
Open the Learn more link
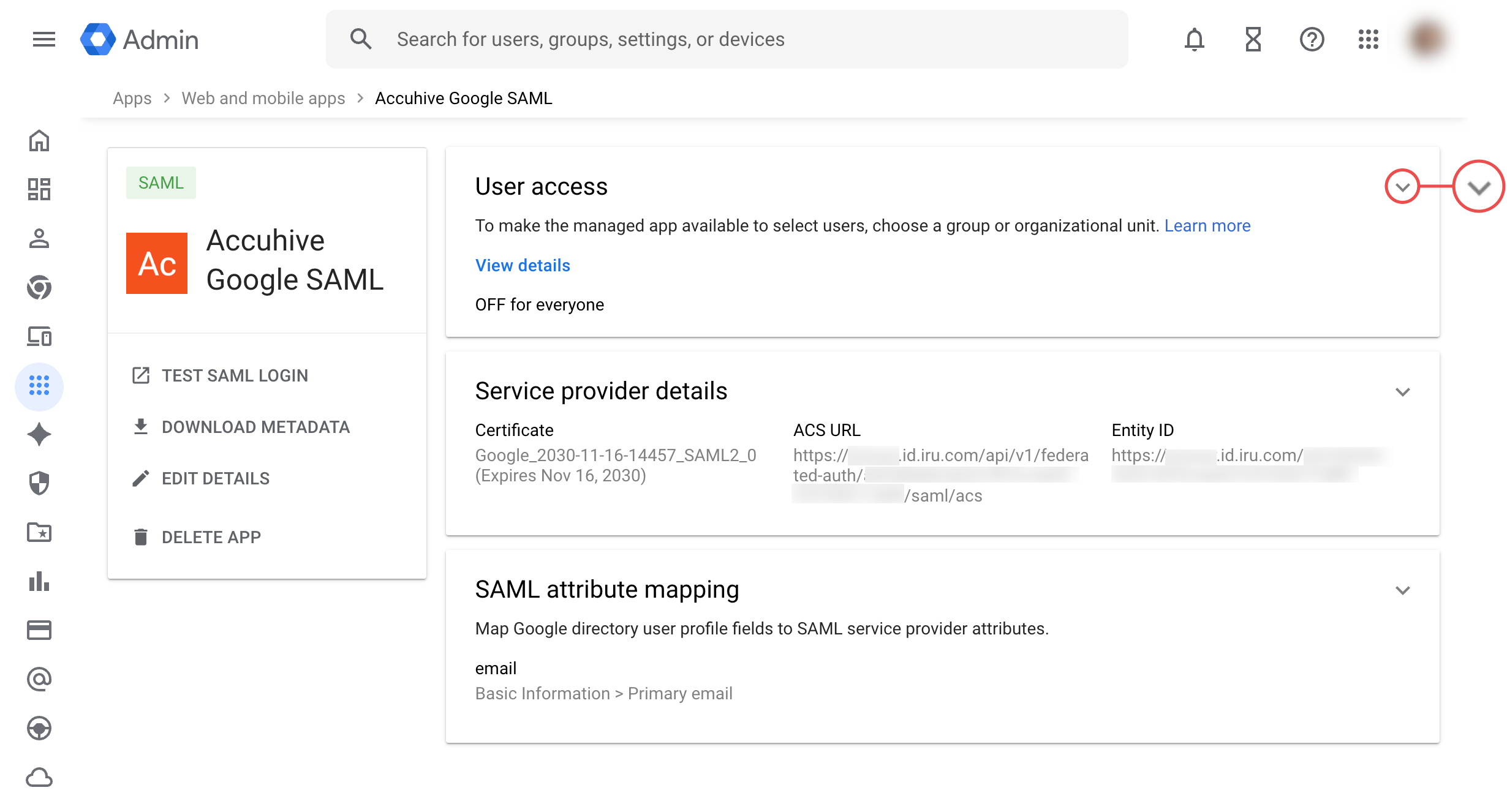coord(1207,226)
